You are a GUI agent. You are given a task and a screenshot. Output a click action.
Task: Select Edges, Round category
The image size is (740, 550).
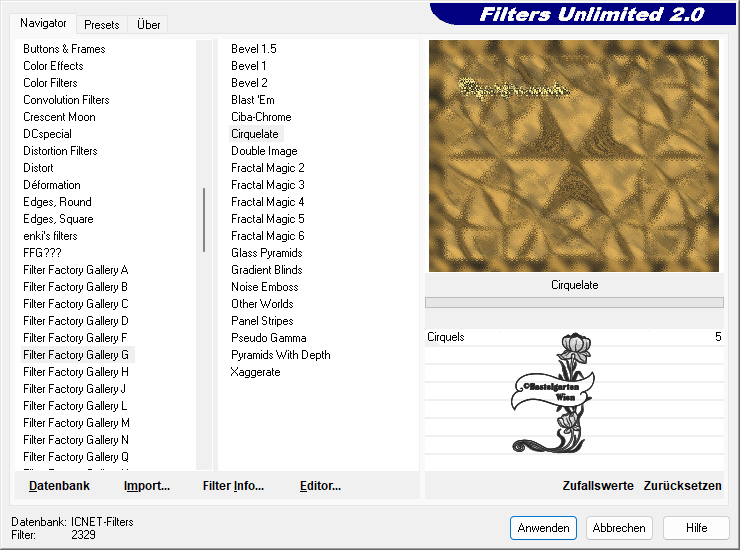click(x=57, y=202)
